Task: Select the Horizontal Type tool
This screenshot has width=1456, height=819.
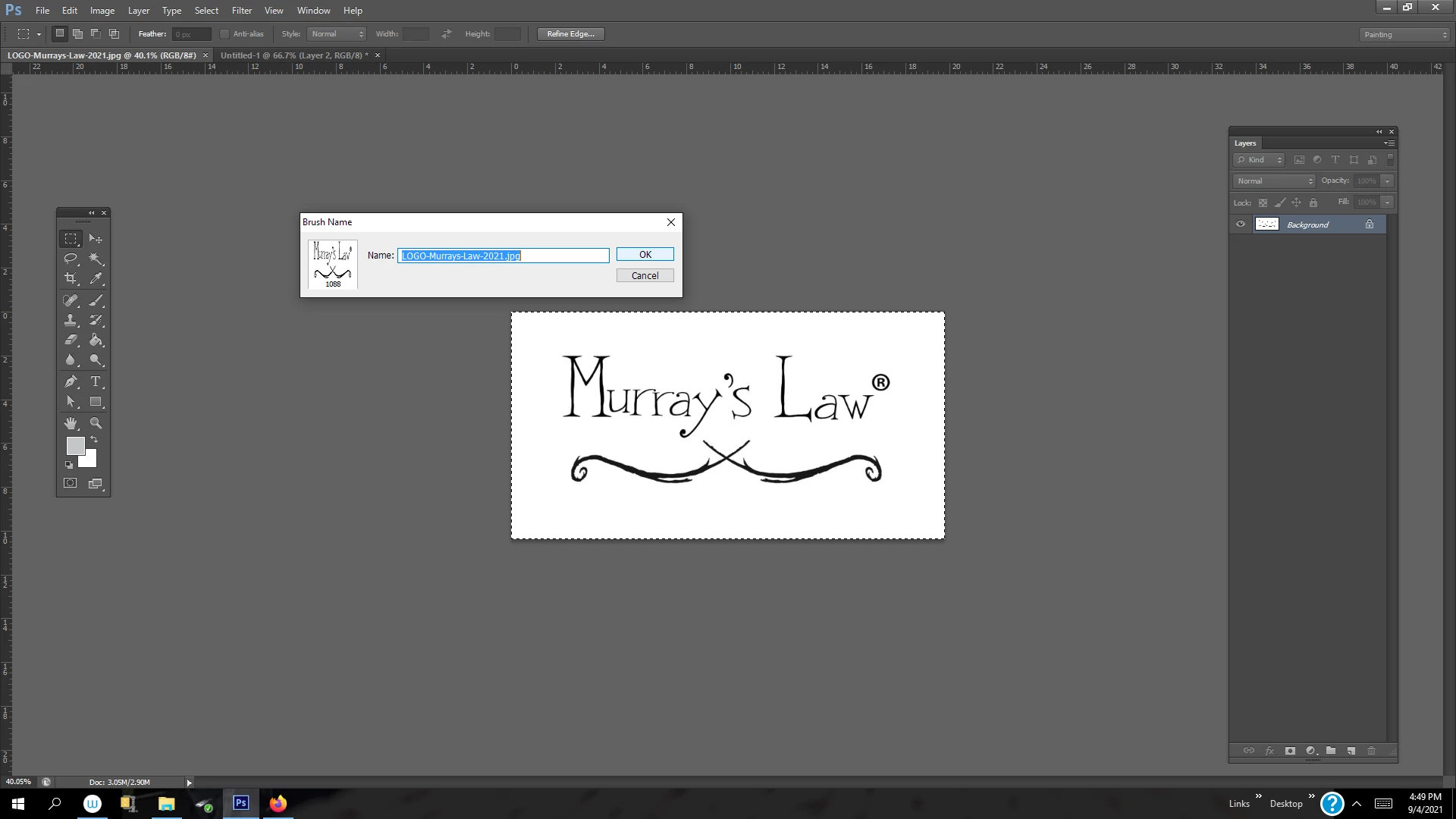Action: click(96, 381)
